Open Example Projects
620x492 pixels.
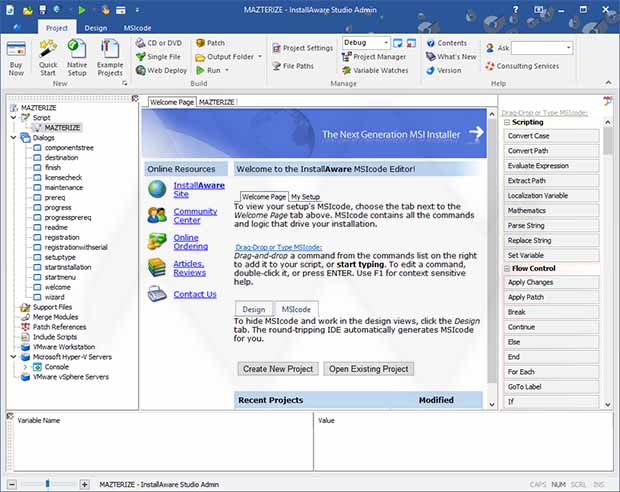[110, 58]
